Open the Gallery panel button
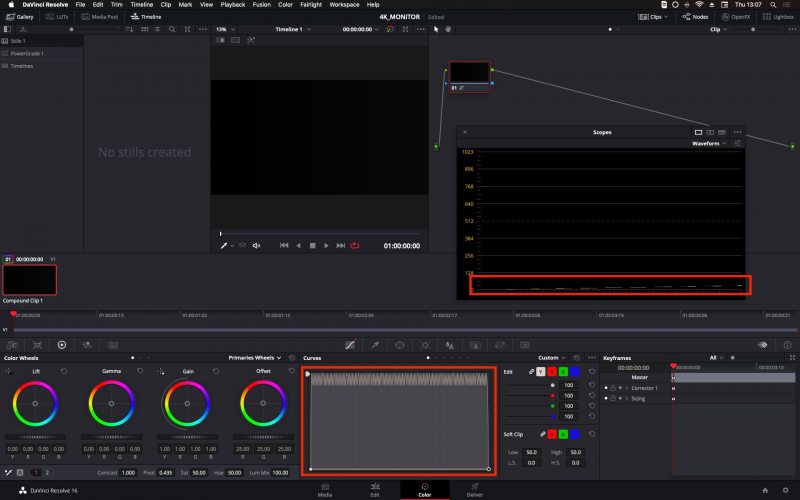 [19, 17]
